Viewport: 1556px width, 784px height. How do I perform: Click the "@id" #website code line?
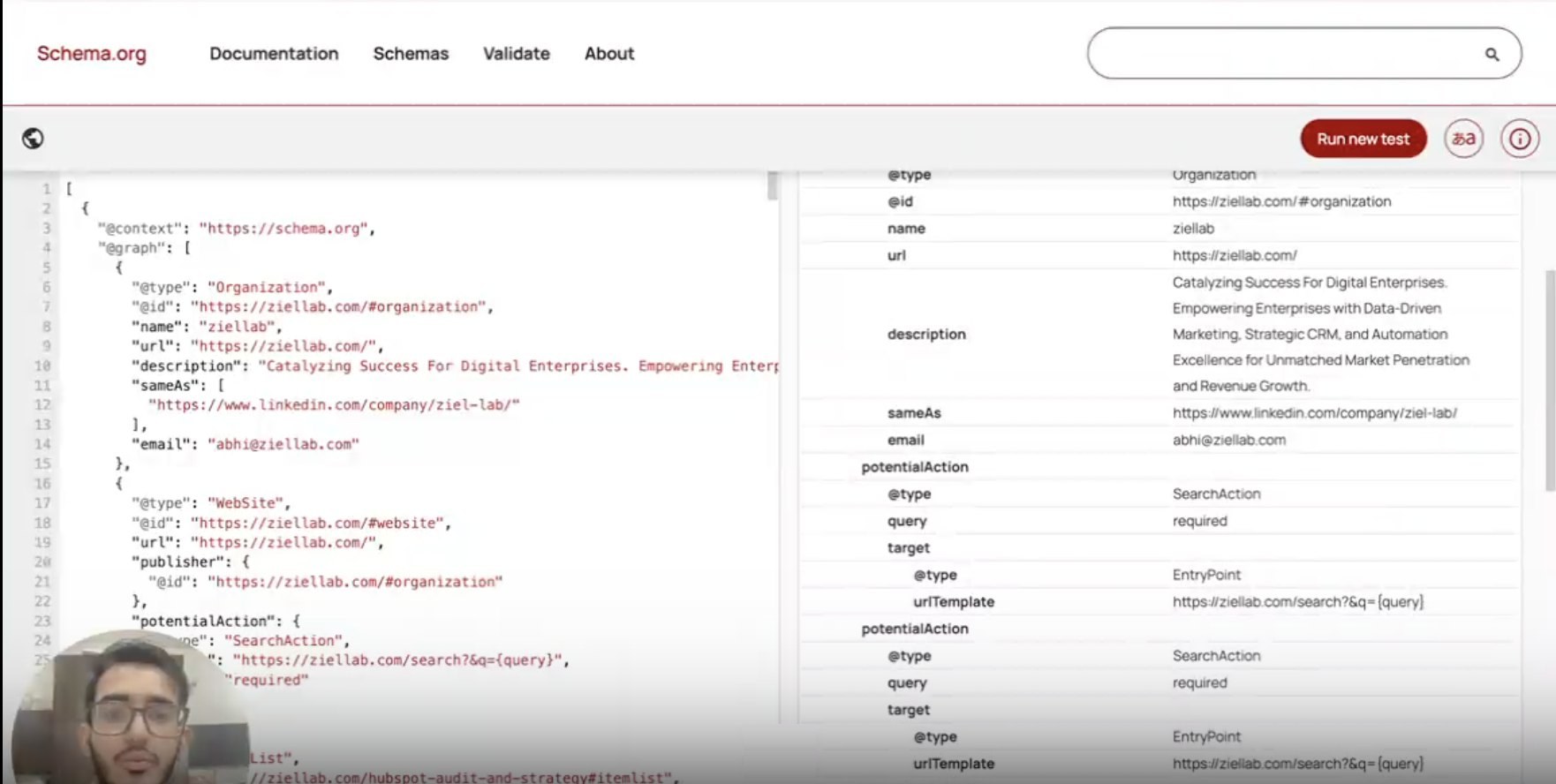coord(291,523)
